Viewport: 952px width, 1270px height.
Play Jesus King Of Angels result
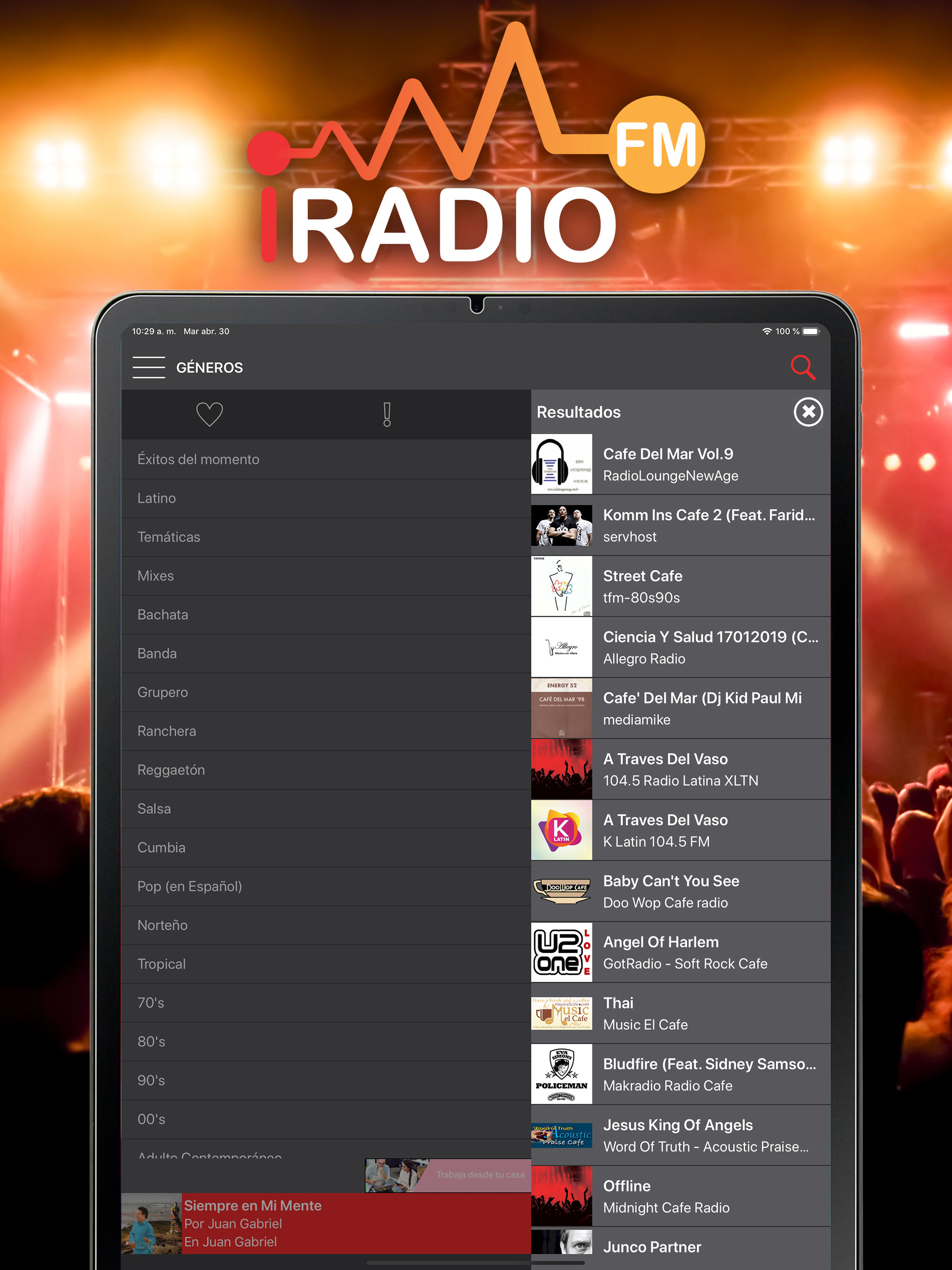point(681,1136)
